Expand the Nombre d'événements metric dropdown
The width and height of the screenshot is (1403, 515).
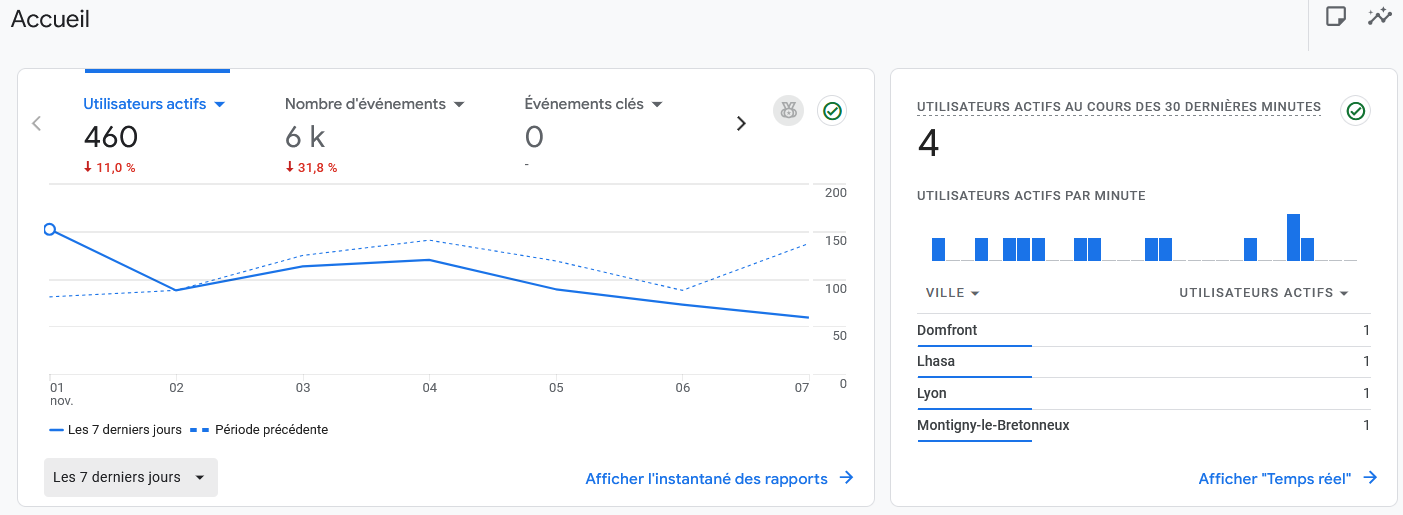pos(459,104)
